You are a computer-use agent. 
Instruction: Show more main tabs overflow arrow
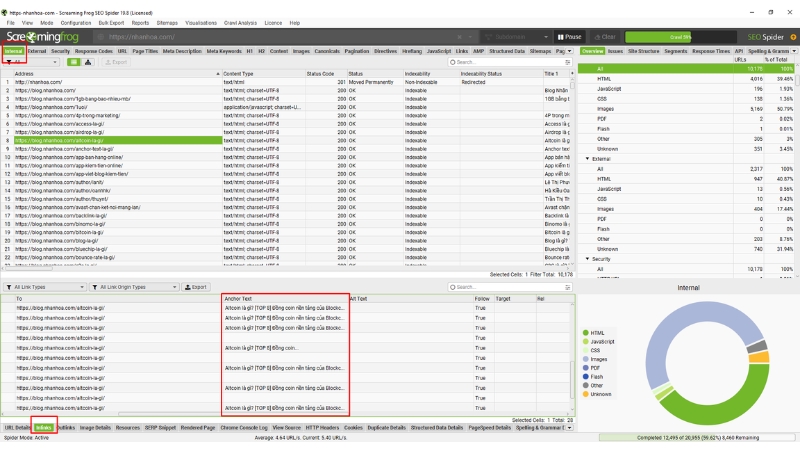pos(569,51)
